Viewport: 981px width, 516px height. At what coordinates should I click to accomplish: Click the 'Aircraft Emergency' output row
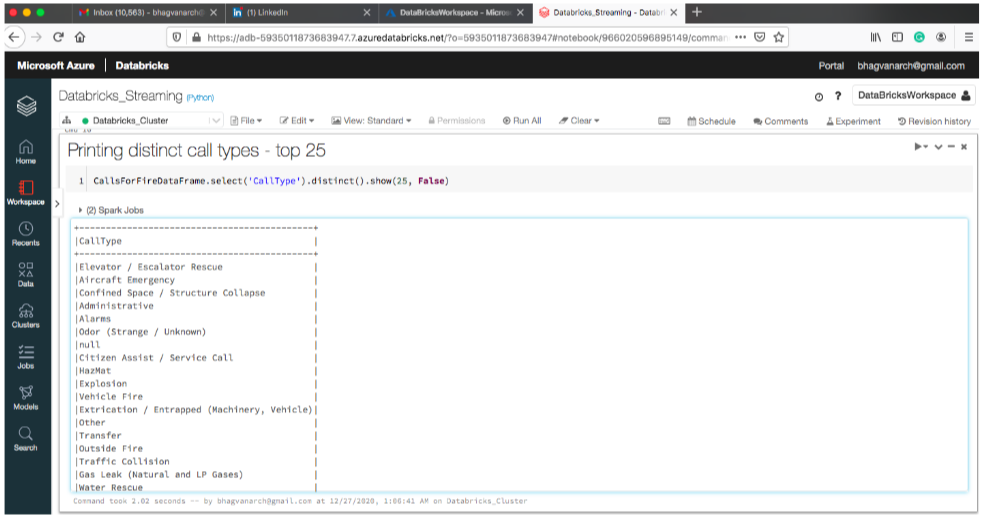(127, 280)
